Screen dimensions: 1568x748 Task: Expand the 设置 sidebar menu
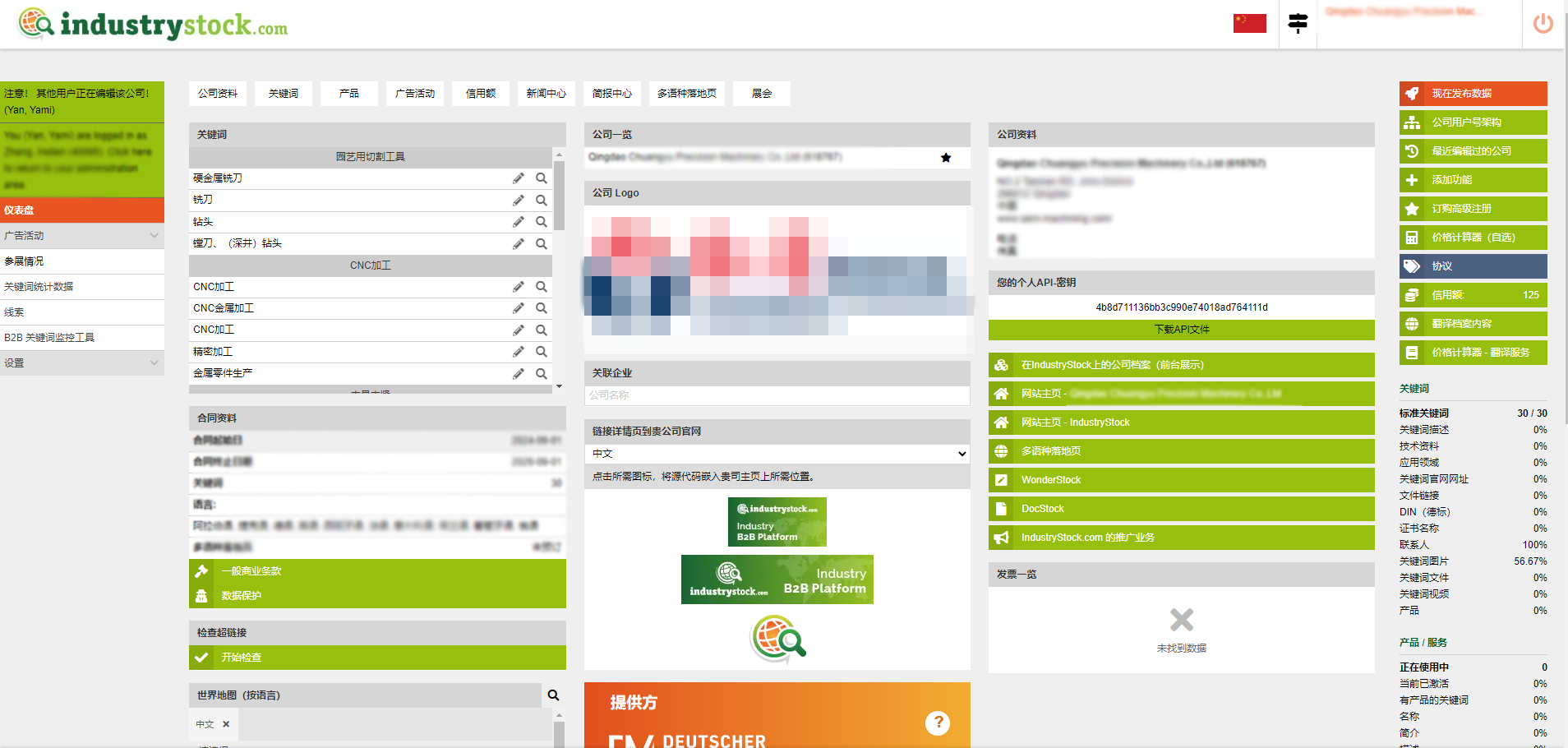[154, 362]
